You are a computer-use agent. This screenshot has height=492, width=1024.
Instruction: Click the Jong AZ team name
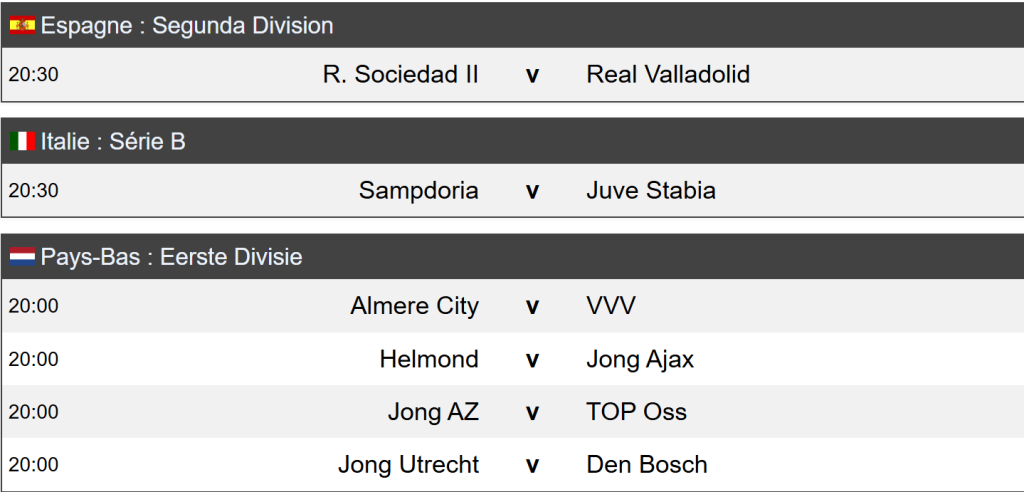pos(433,412)
